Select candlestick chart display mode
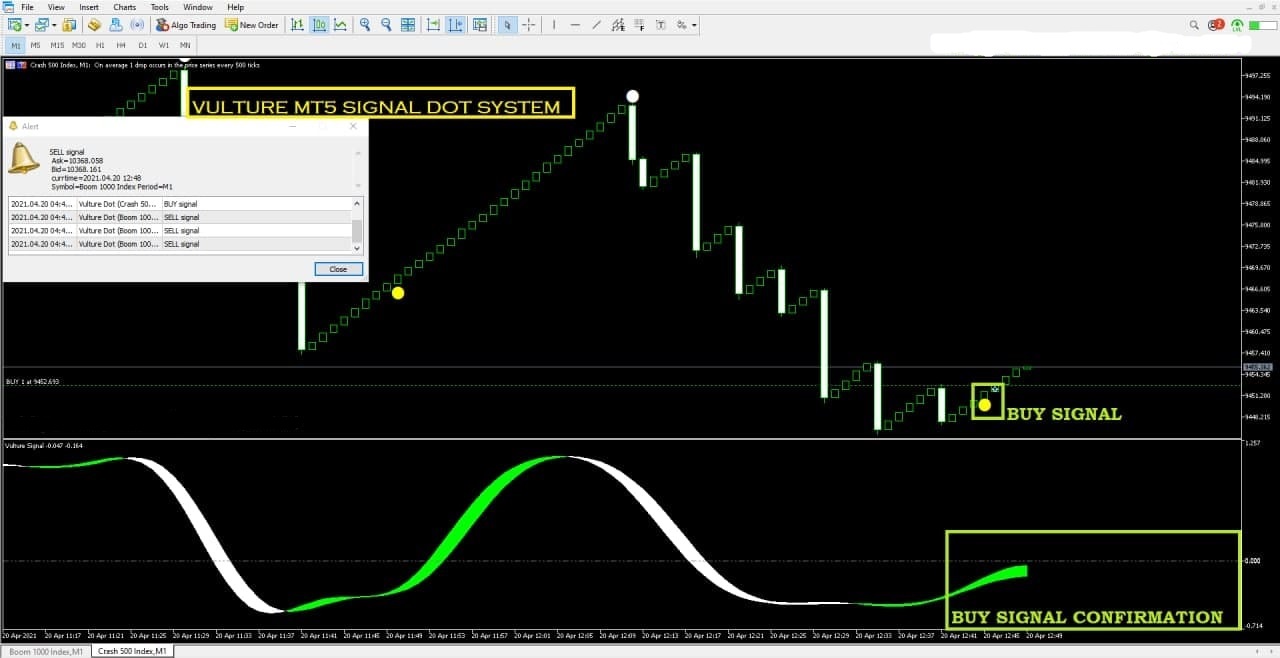The image size is (1280, 658). pyautogui.click(x=319, y=24)
